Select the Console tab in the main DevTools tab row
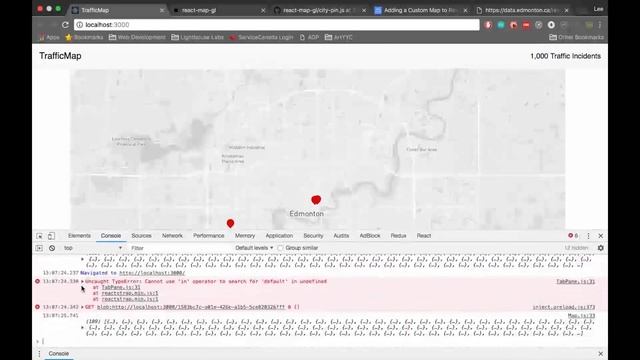The width and height of the screenshot is (640, 360). tap(111, 236)
